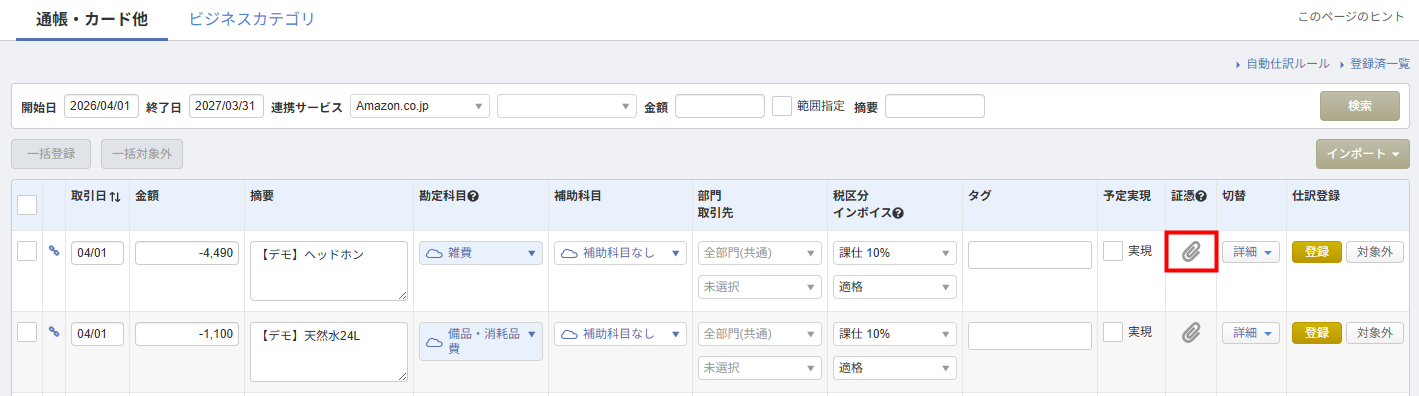Image resolution: width=1419 pixels, height=396 pixels.
Task: Open the help icon next to 勘定科目
Action: coord(473,196)
